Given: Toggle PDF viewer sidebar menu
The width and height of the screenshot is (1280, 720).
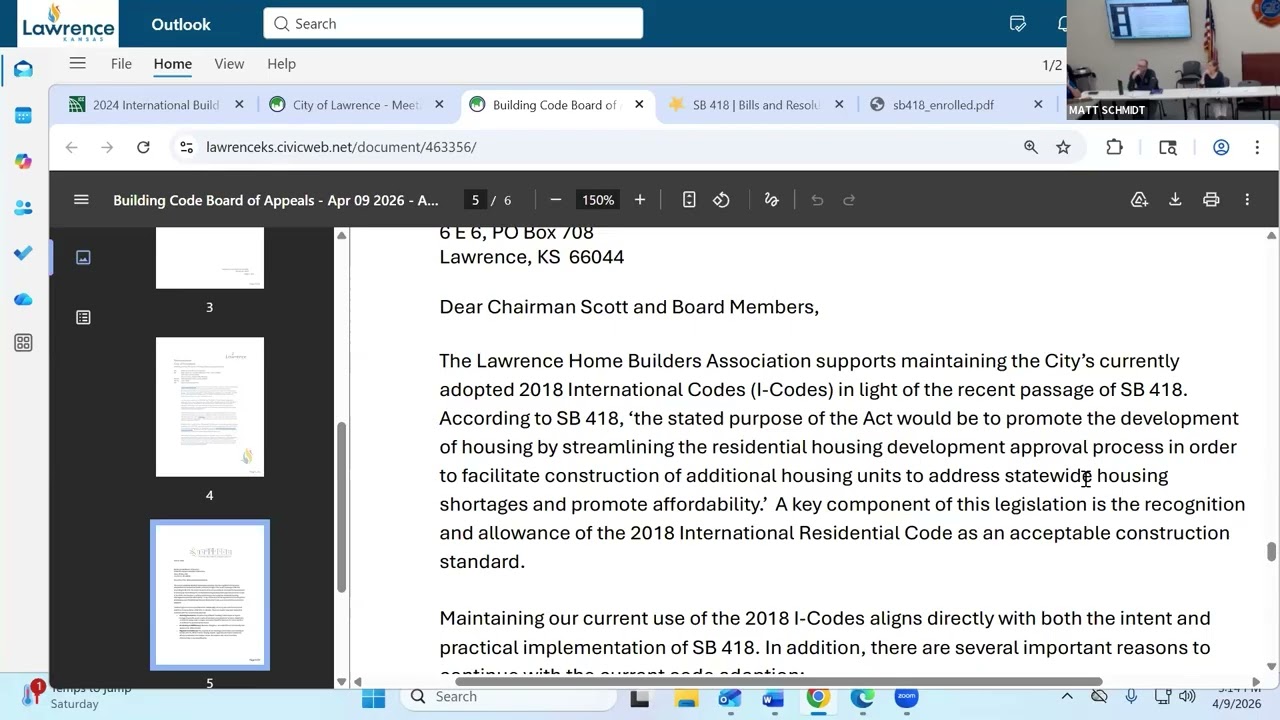Looking at the screenshot, I should [x=81, y=200].
